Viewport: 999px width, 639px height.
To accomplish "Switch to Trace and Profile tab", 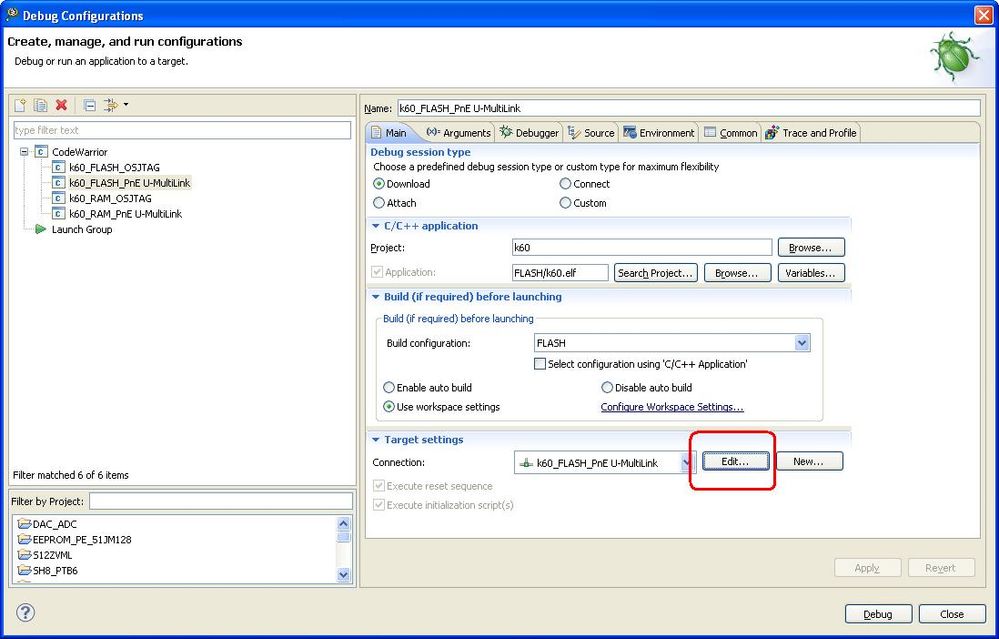I will click(811, 133).
